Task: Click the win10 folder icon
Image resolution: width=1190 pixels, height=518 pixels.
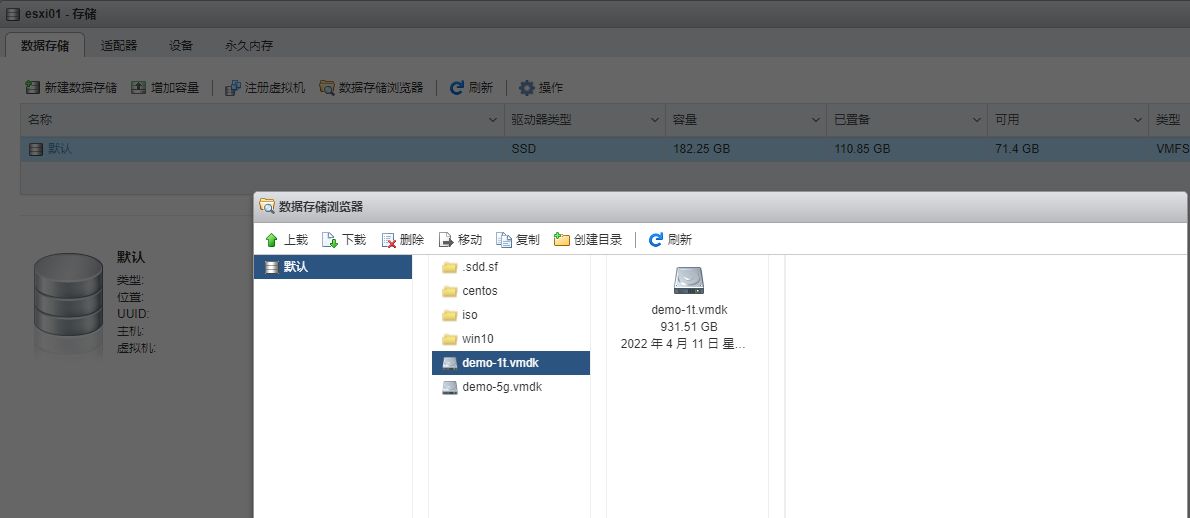Action: pyautogui.click(x=449, y=339)
